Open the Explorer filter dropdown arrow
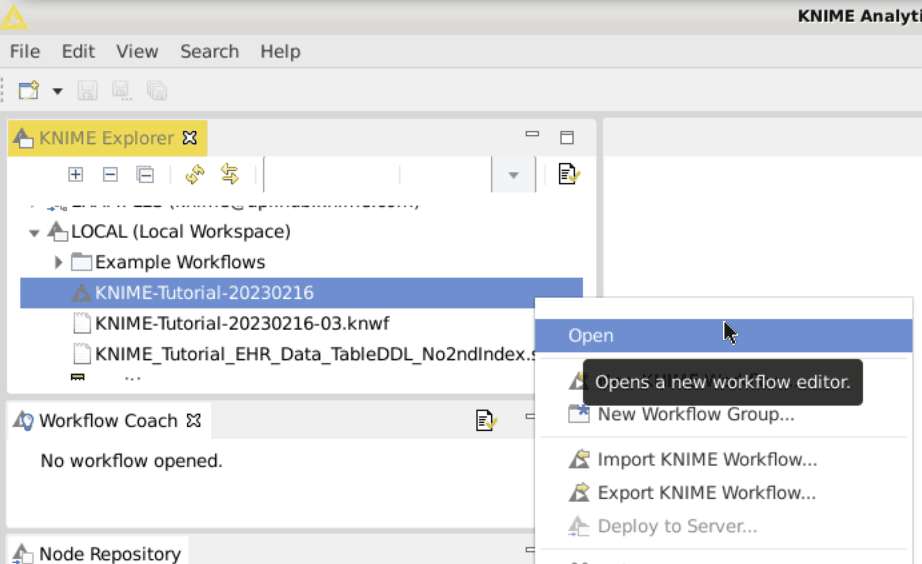922x564 pixels. pyautogui.click(x=513, y=175)
